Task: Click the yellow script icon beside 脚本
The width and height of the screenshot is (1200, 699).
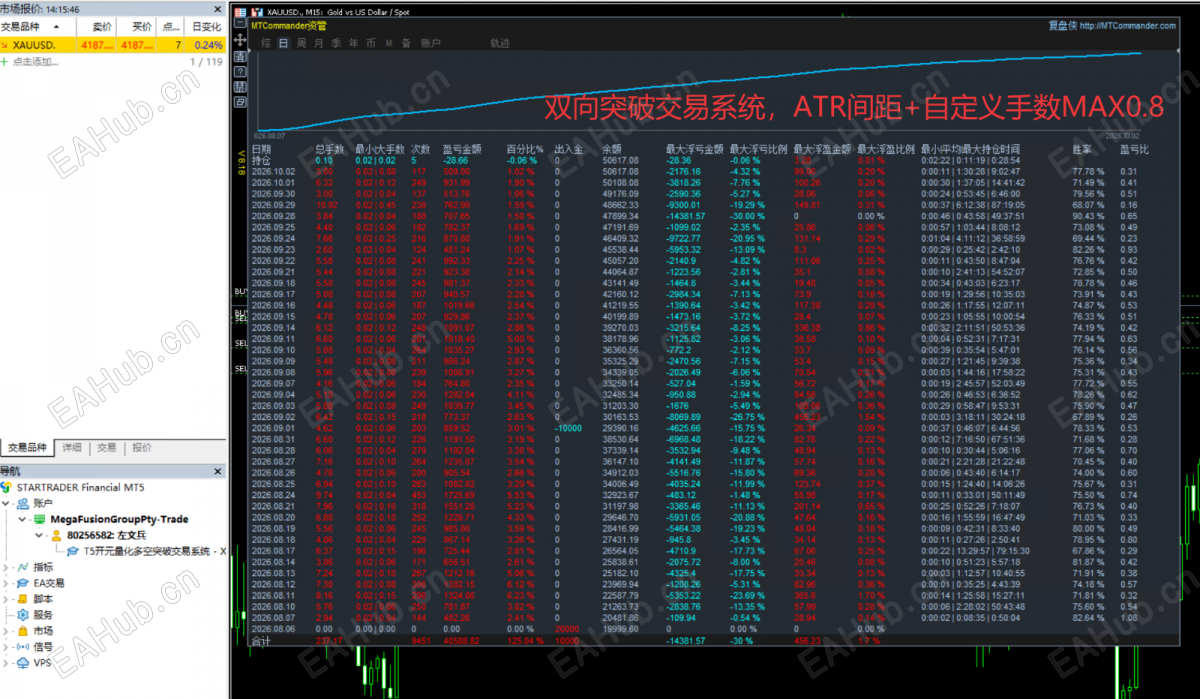Action: [23, 599]
